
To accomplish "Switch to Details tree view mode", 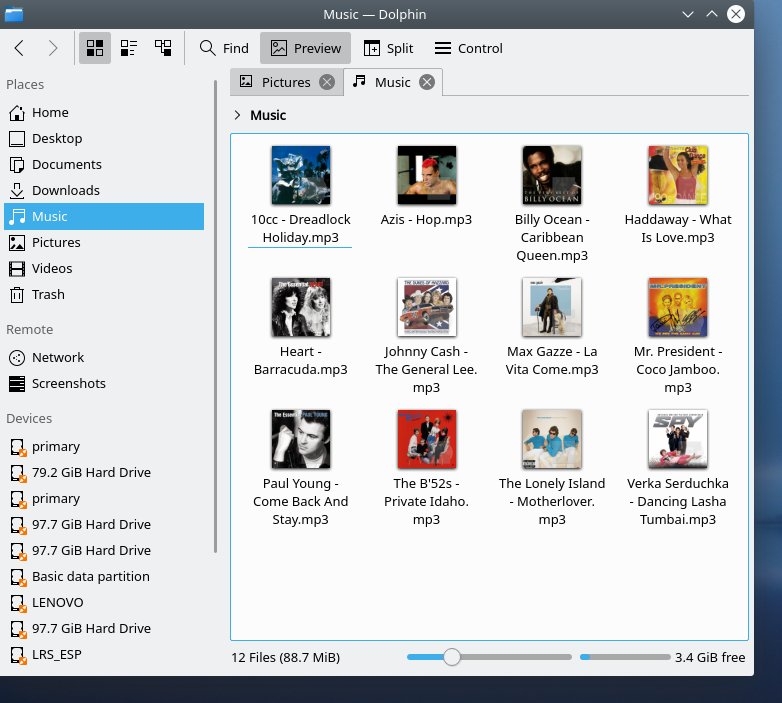I will coord(162,48).
